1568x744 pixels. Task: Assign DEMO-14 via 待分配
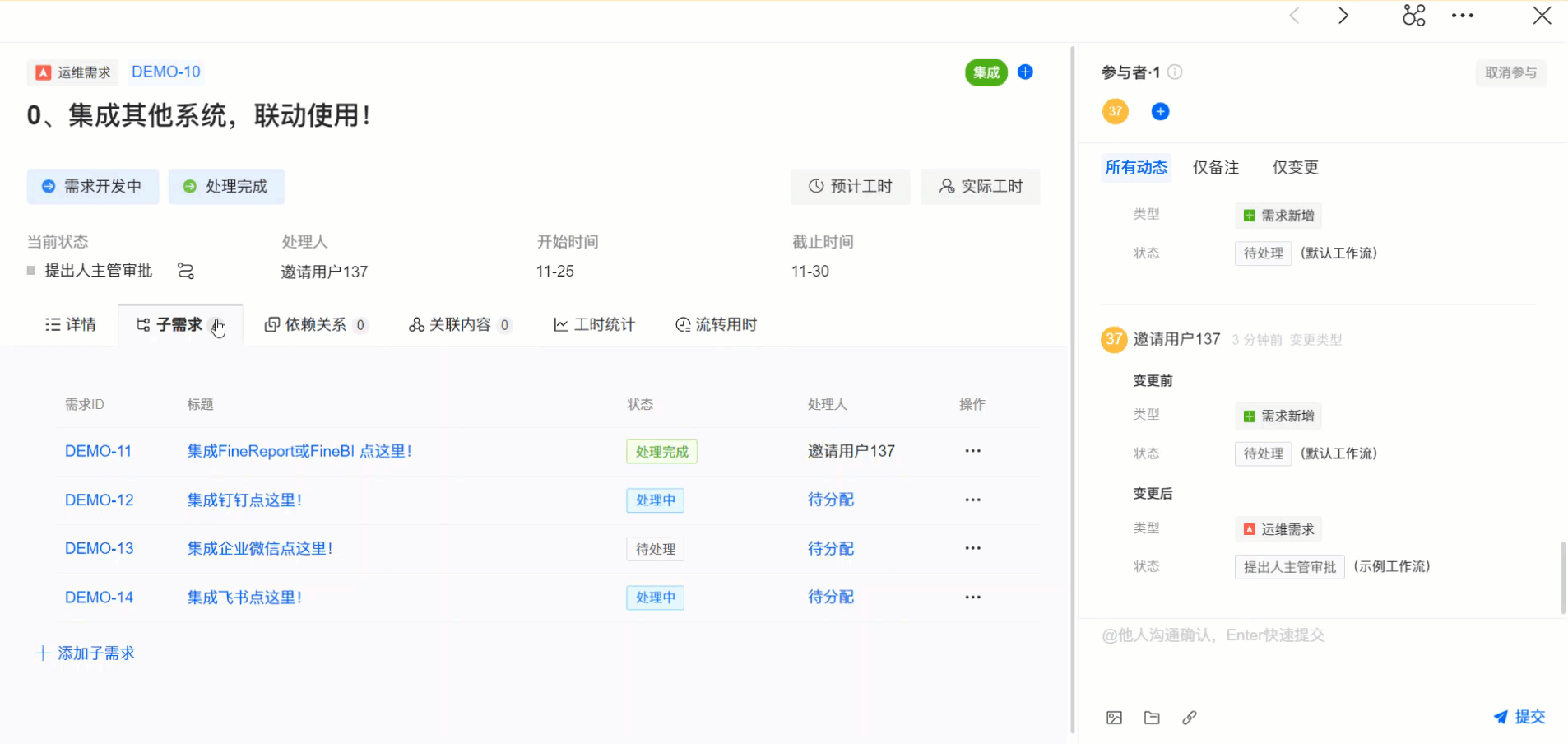(x=831, y=597)
